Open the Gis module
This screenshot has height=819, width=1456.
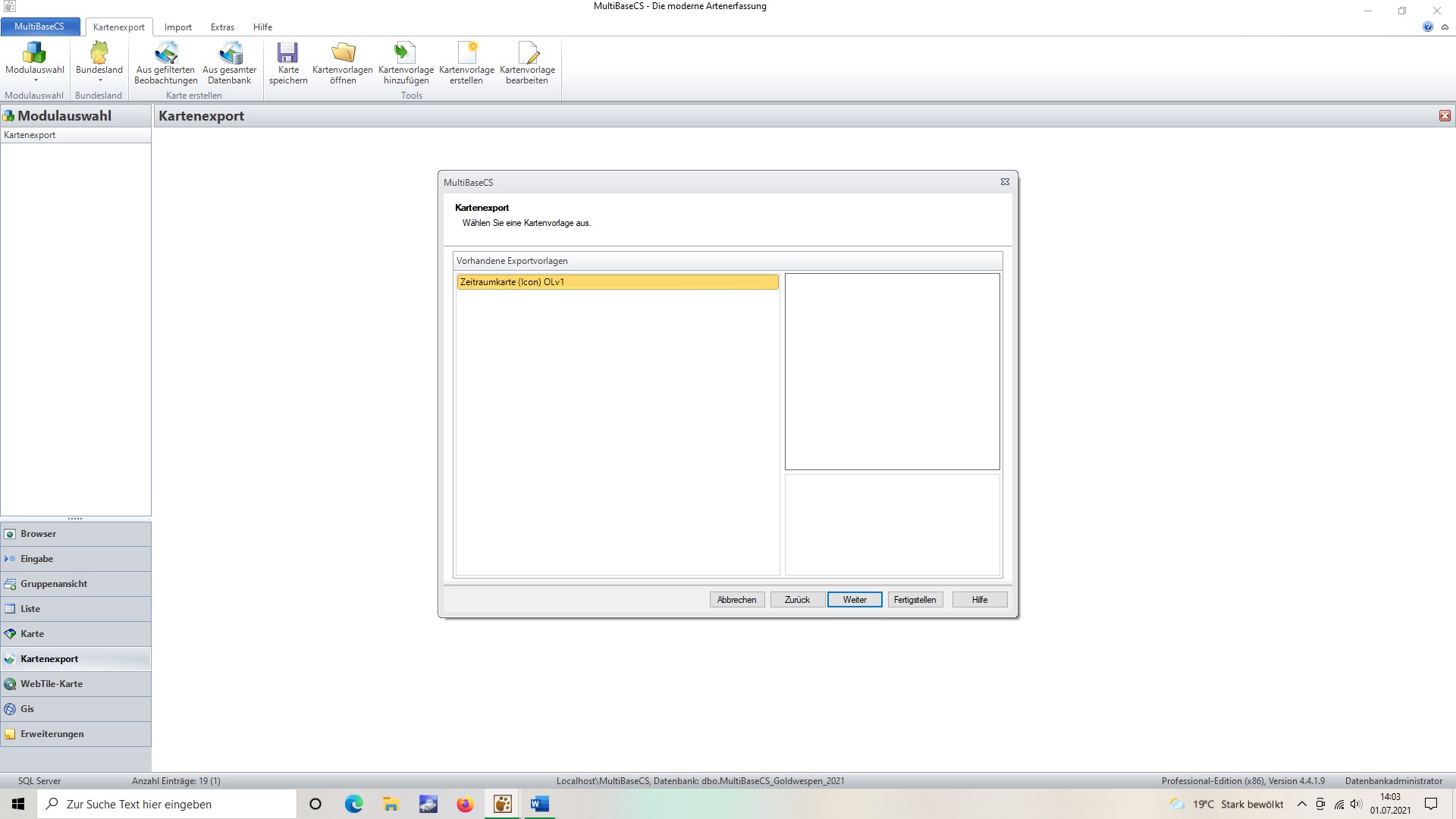(x=76, y=709)
